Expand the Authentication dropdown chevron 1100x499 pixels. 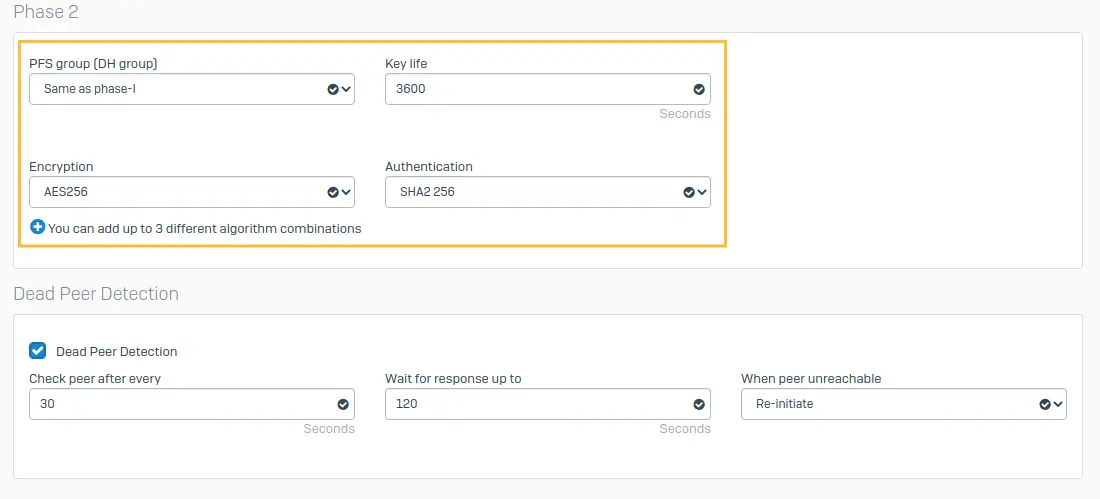coord(702,192)
